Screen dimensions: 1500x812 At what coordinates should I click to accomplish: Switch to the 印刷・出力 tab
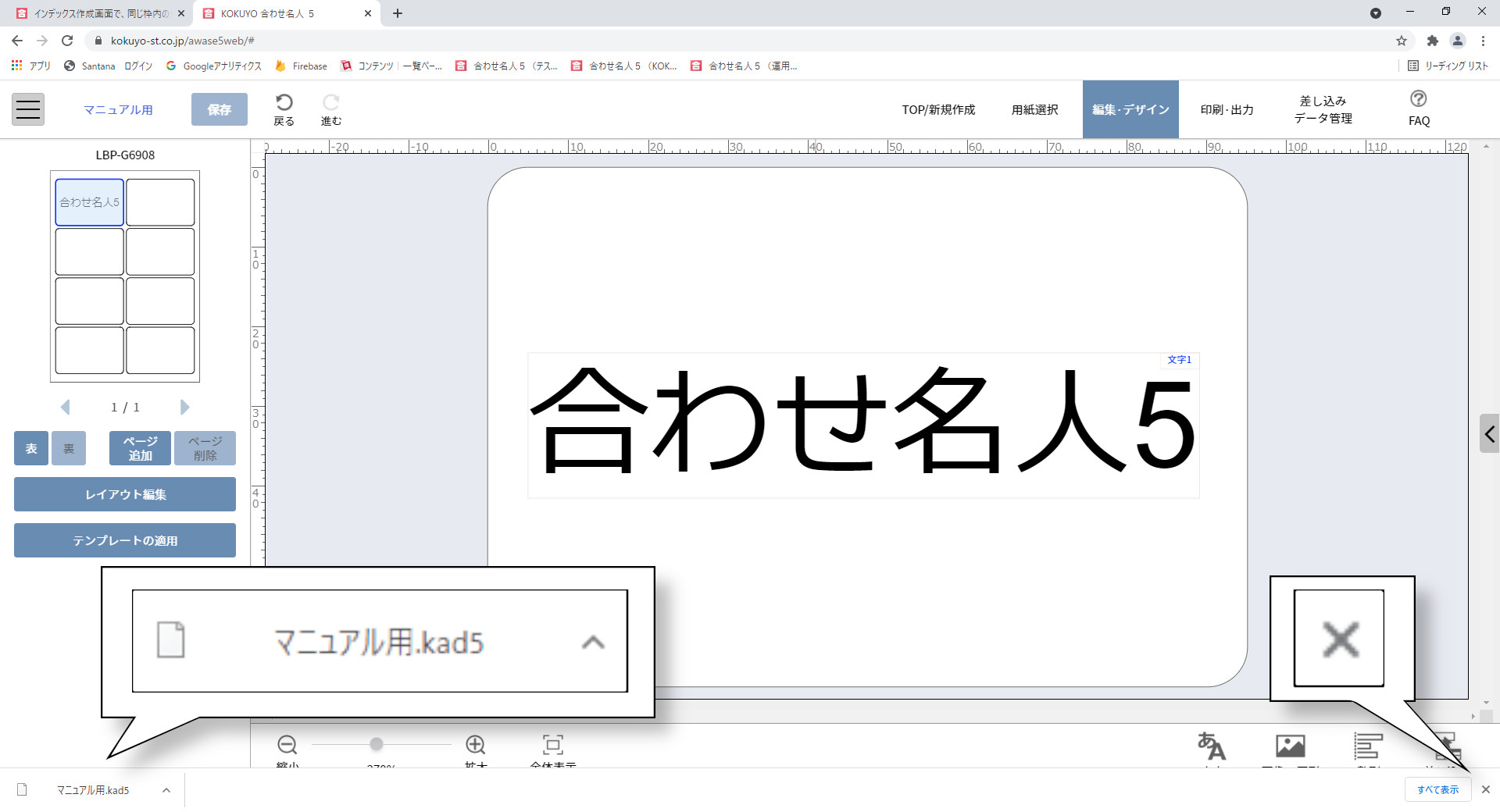point(1227,109)
